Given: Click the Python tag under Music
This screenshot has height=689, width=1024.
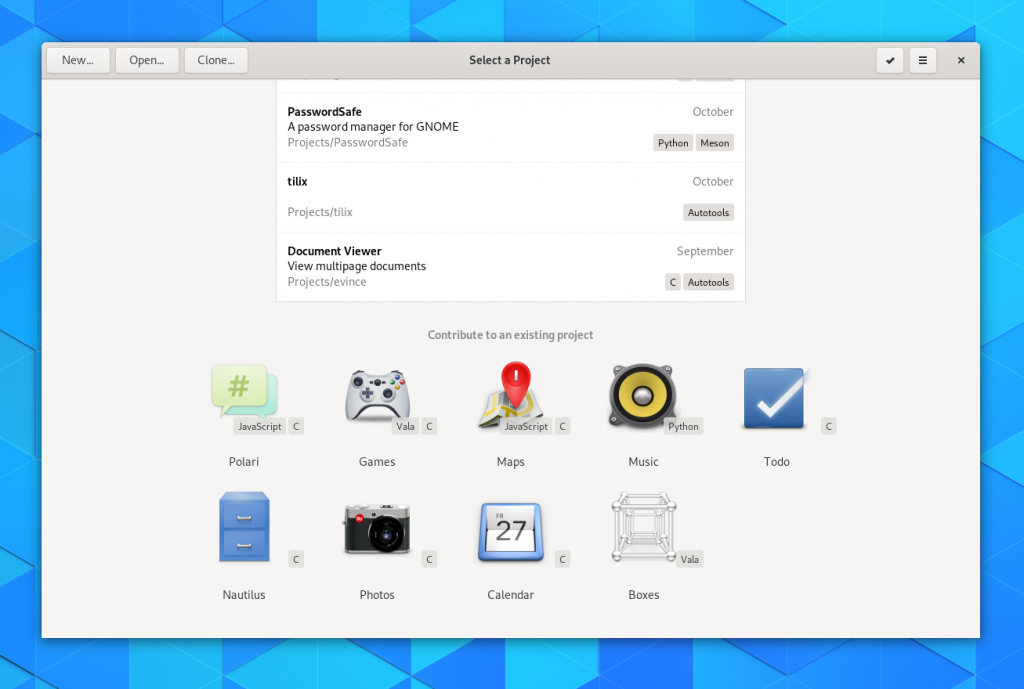Looking at the screenshot, I should click(684, 426).
